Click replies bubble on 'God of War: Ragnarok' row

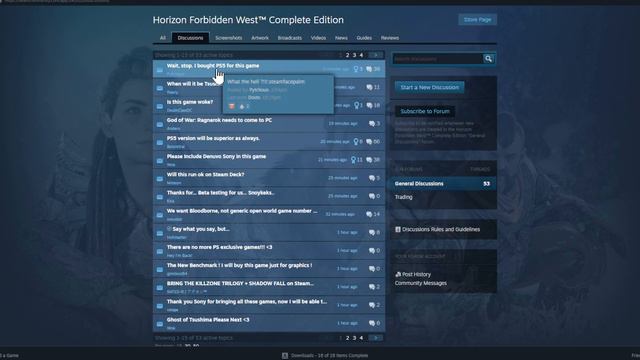tap(371, 123)
